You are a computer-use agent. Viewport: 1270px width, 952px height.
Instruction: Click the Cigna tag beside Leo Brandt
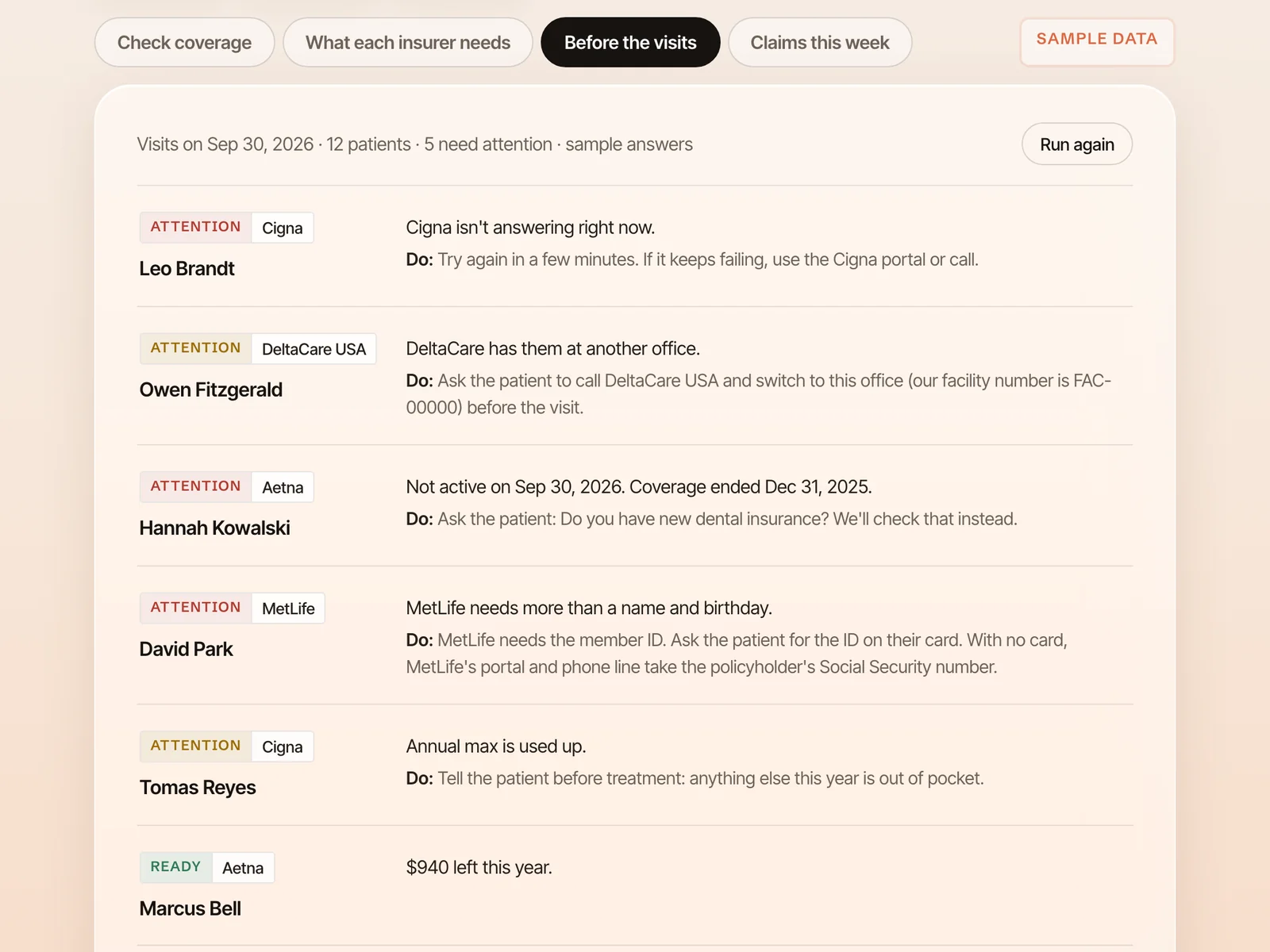(x=282, y=228)
